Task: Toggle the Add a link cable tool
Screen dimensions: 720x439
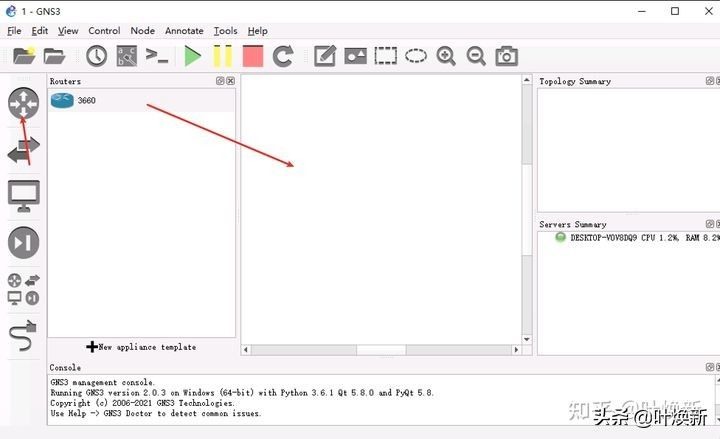Action: tap(23, 337)
